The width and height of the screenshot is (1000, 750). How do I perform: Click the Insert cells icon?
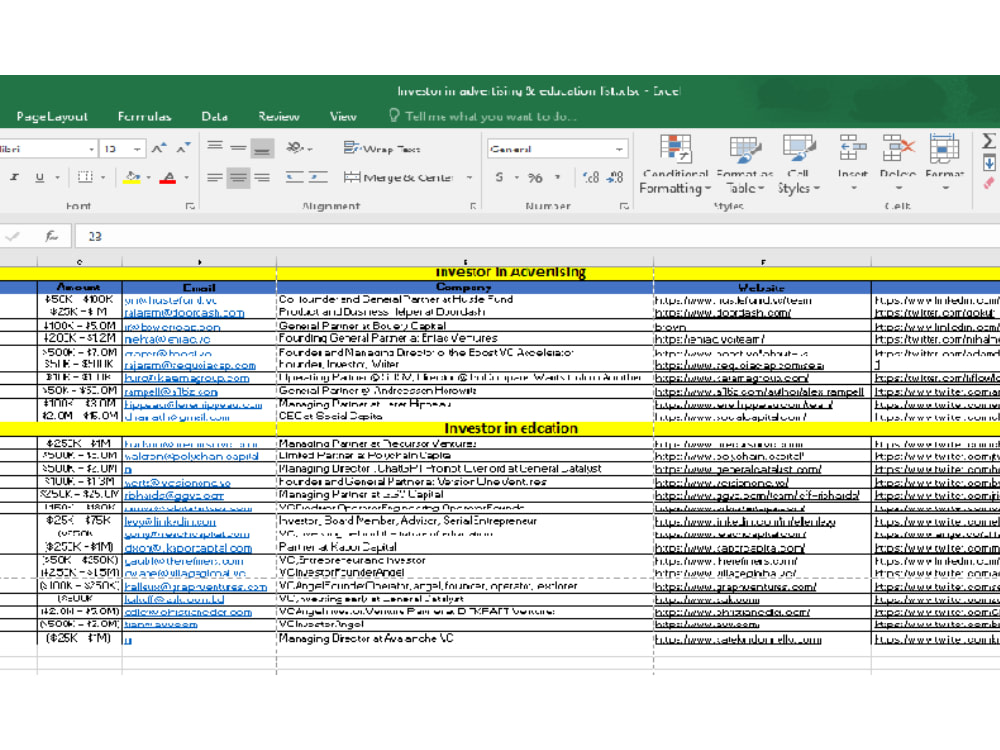(853, 148)
